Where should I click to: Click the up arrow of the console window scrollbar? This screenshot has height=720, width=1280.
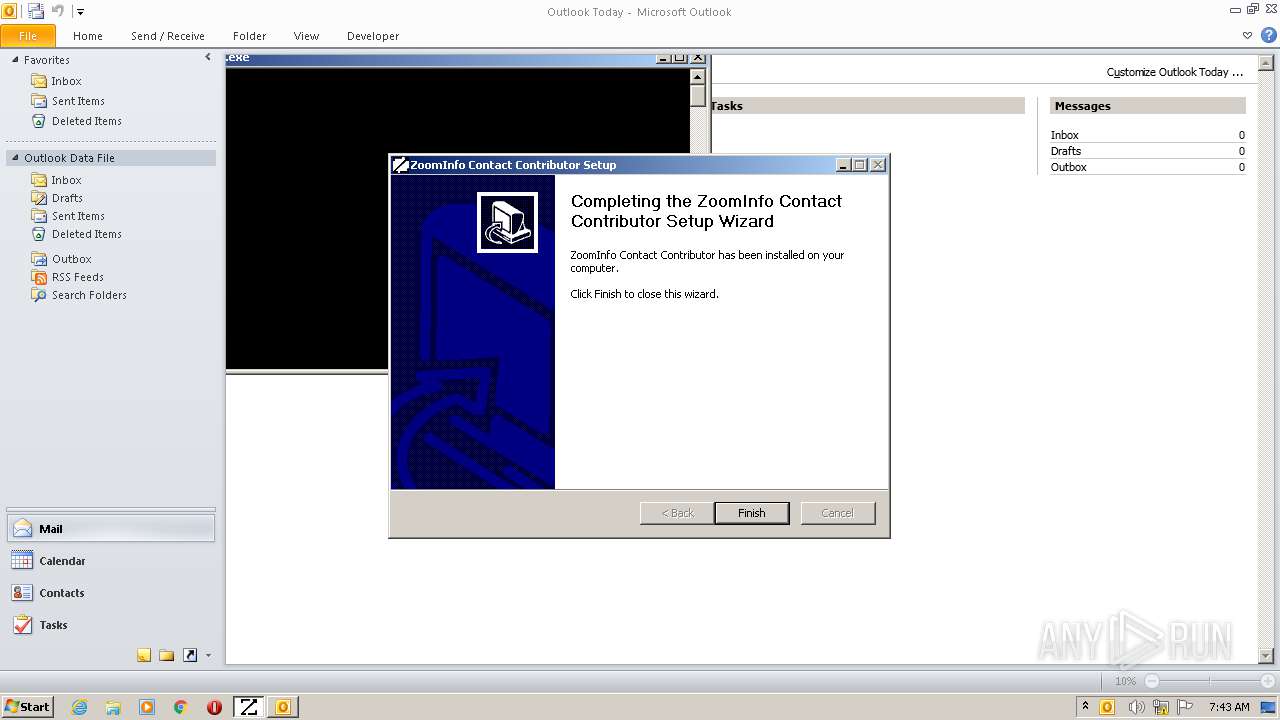(x=697, y=77)
